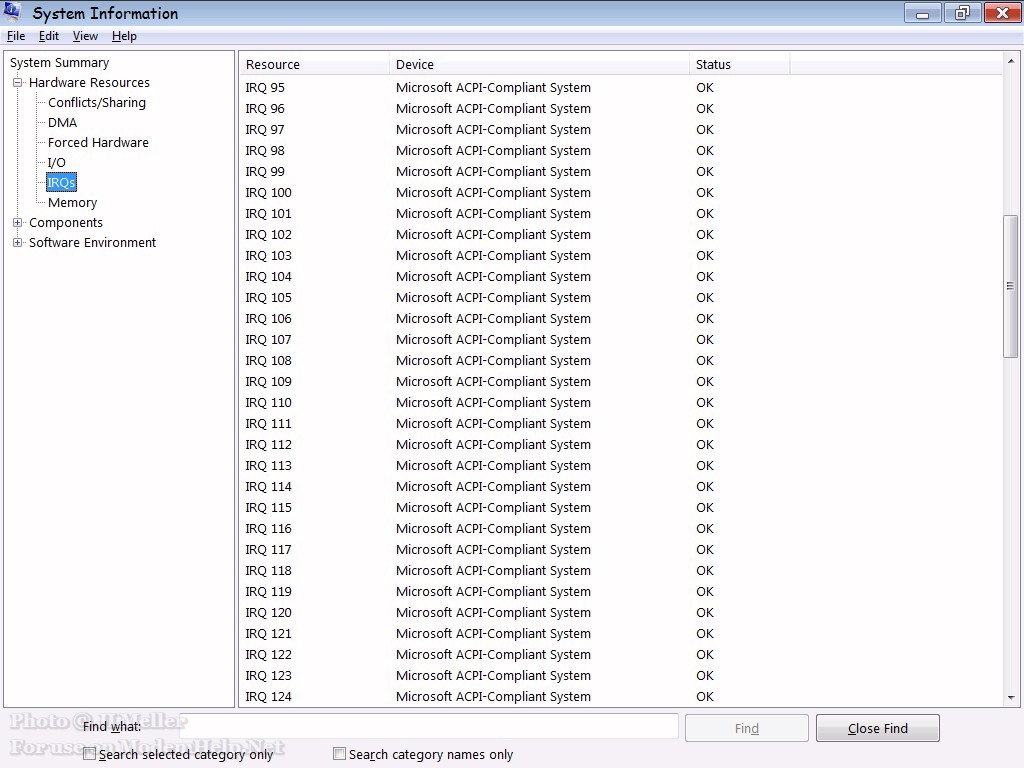This screenshot has height=768, width=1024.
Task: Close the System Information window
Action: pos(1002,13)
